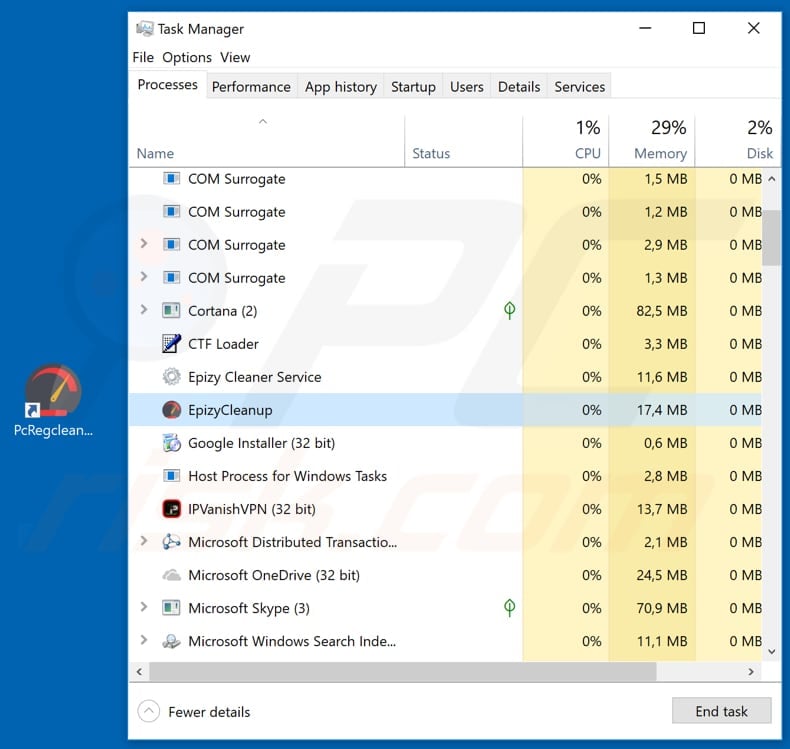Click the scroll down arrow of process list
This screenshot has height=749, width=790.
[x=771, y=651]
